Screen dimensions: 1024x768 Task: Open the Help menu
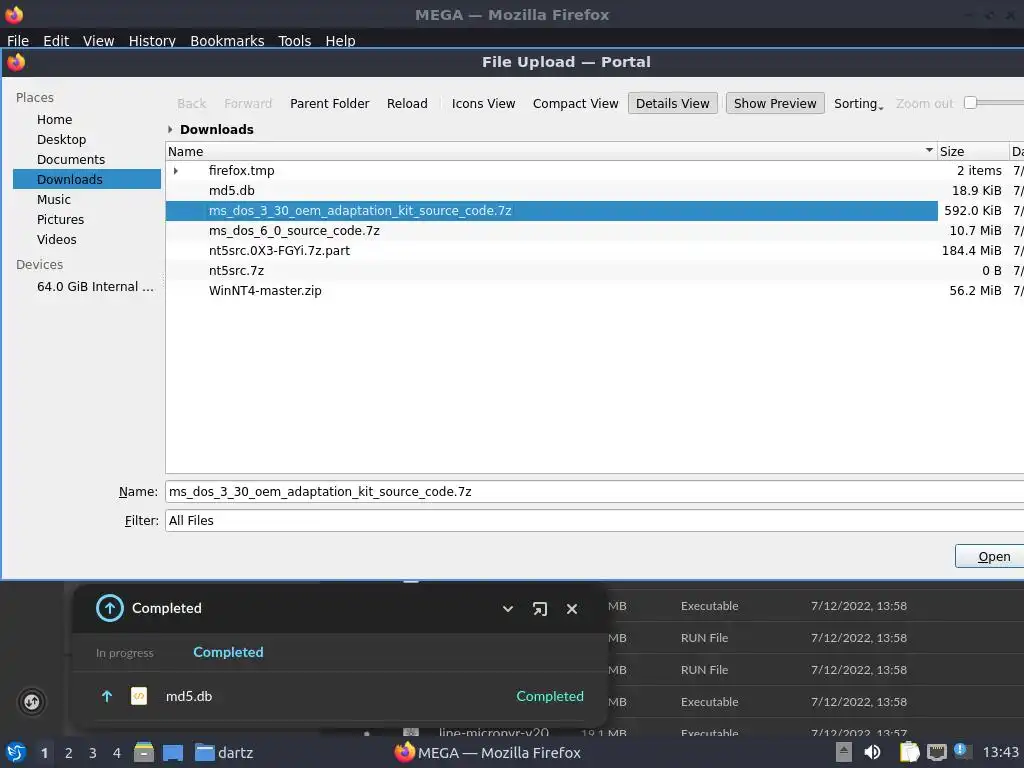[340, 40]
